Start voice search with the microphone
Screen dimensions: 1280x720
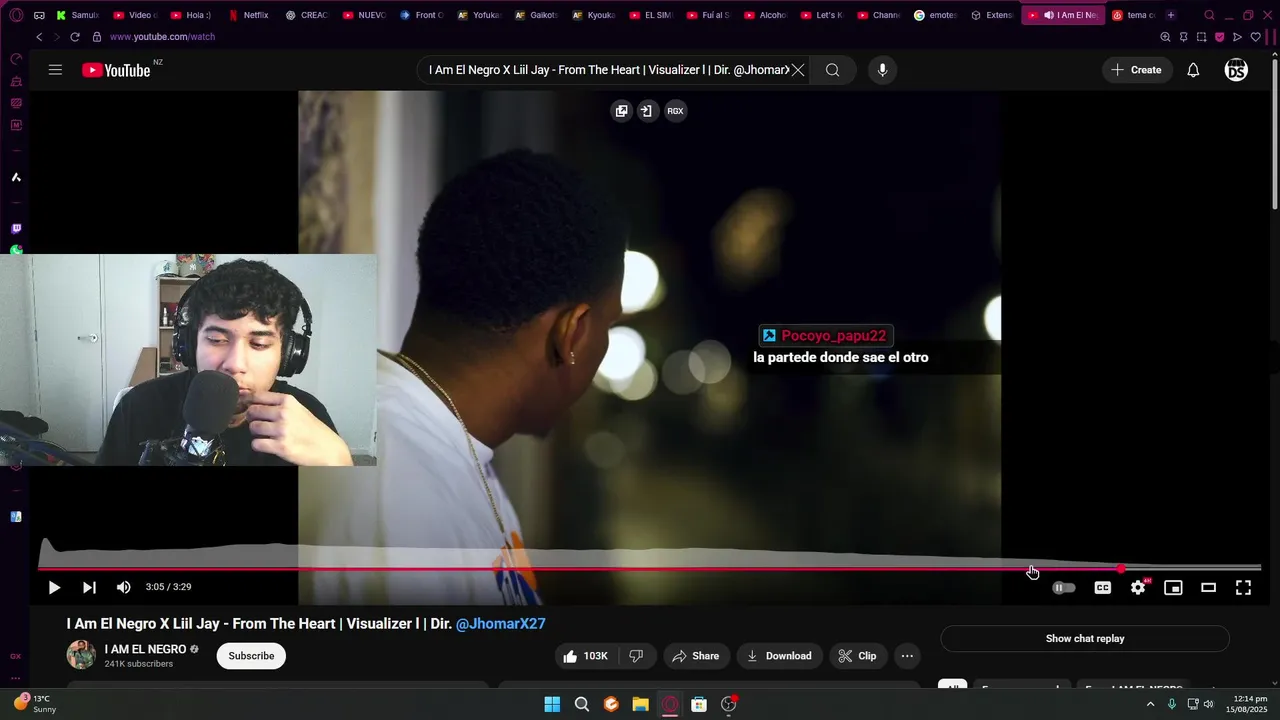(x=882, y=70)
